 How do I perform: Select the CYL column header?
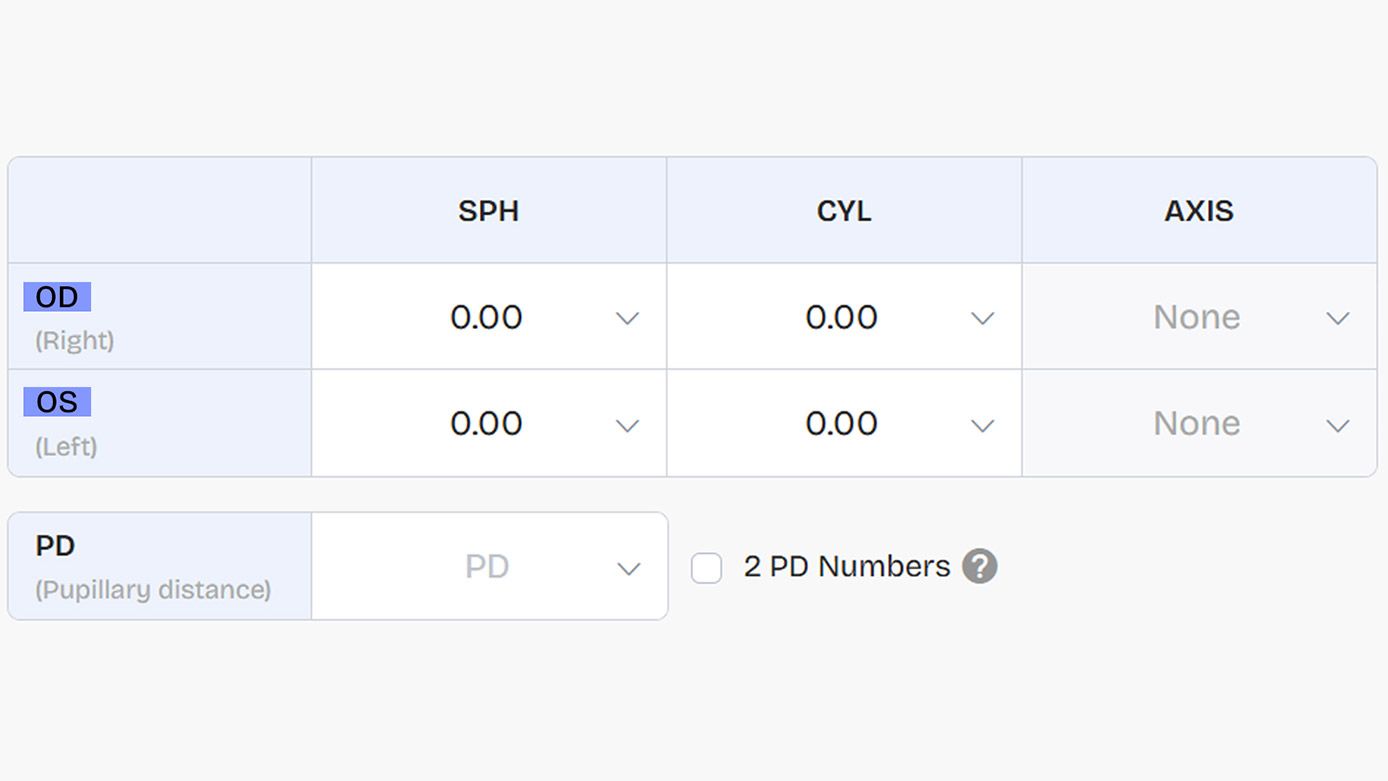843,211
